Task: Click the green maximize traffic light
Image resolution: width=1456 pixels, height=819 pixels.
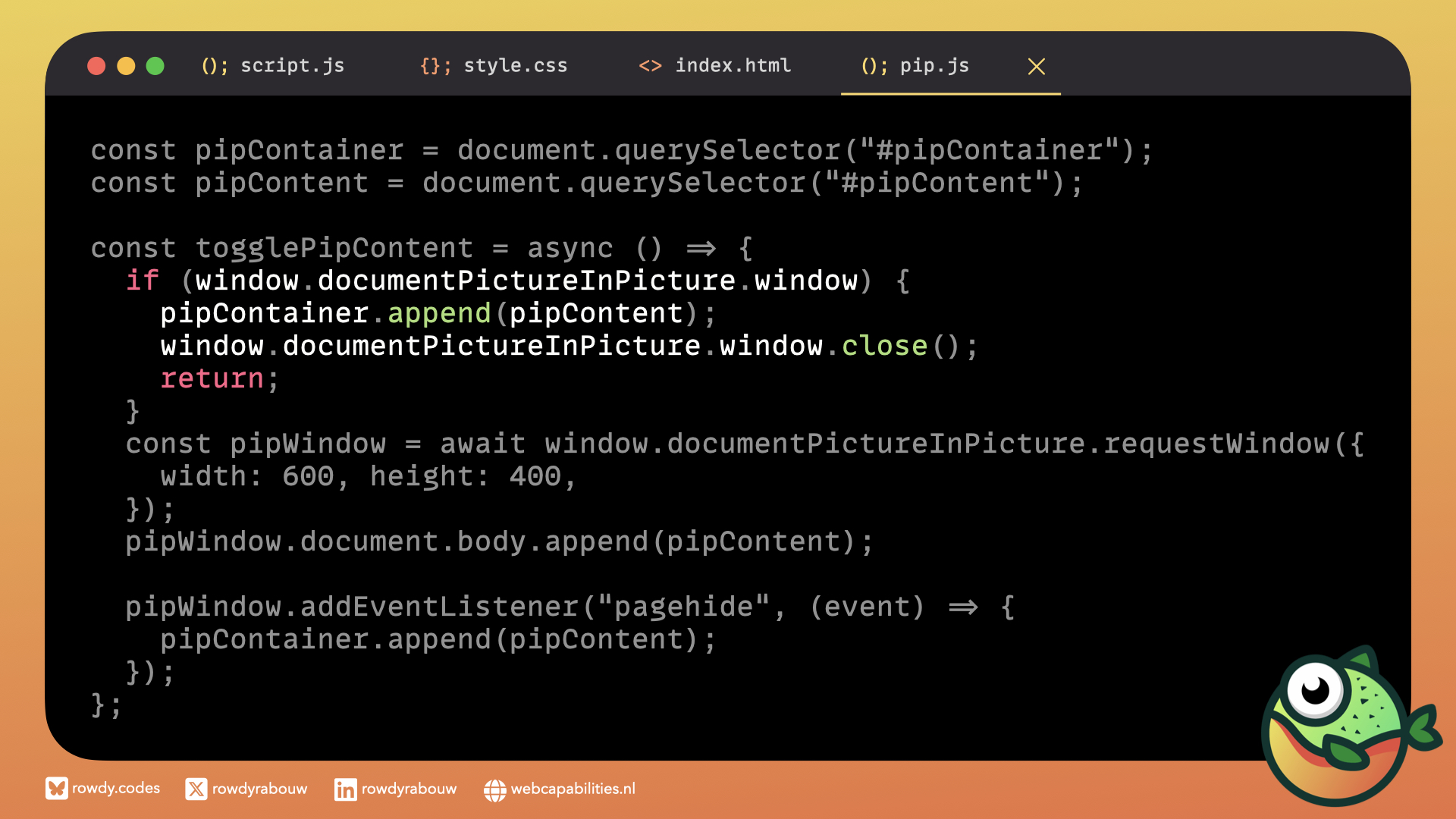Action: pyautogui.click(x=155, y=67)
